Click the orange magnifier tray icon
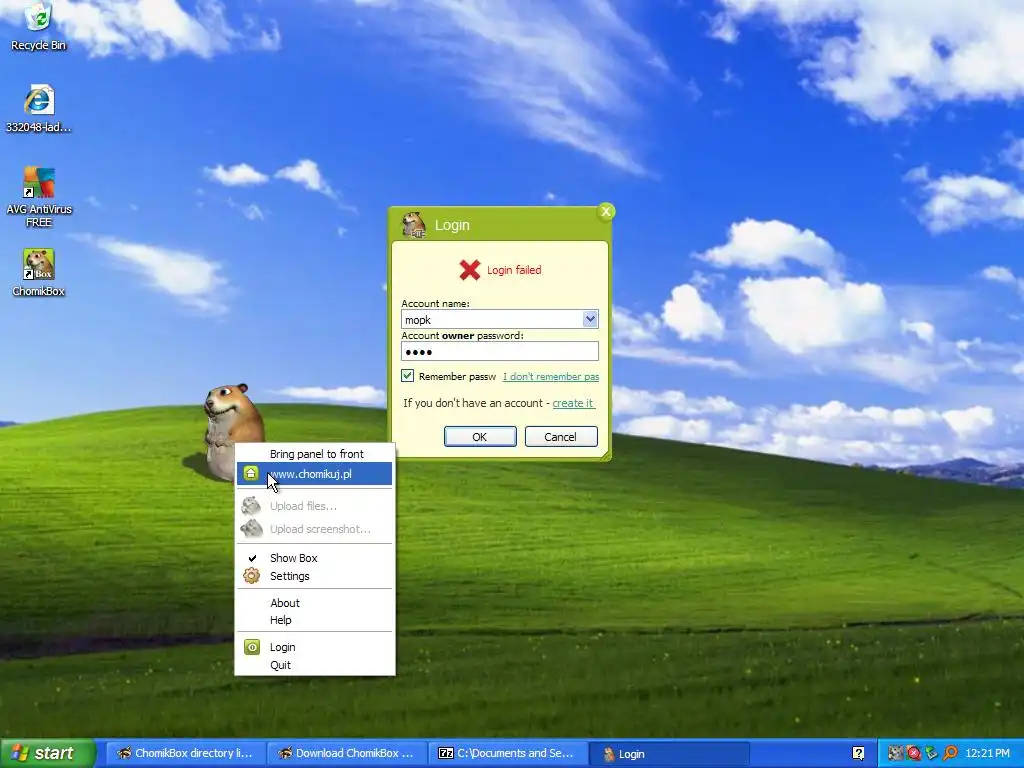This screenshot has width=1024, height=768. point(950,754)
